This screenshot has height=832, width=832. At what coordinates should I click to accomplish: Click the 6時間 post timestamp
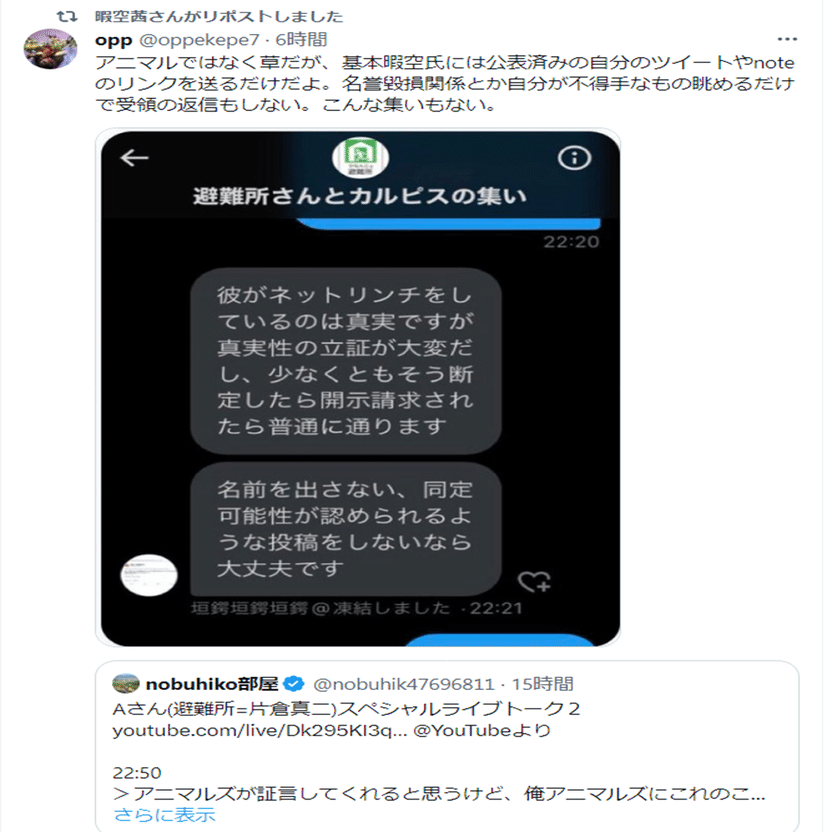tap(301, 40)
